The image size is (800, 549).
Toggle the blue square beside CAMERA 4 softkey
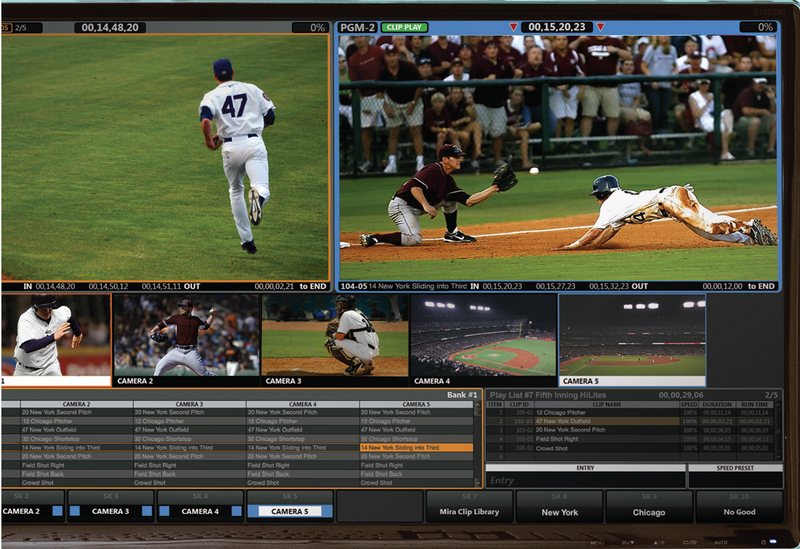tap(237, 511)
